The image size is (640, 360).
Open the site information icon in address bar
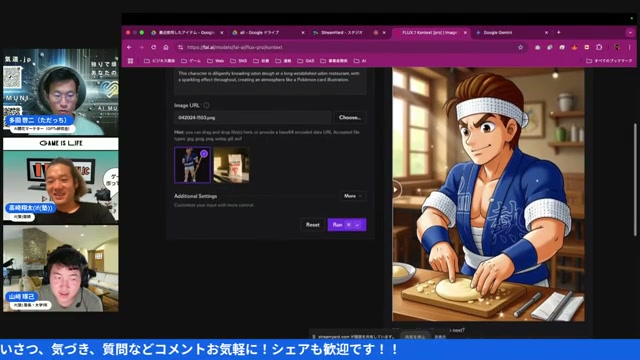pyautogui.click(x=180, y=47)
